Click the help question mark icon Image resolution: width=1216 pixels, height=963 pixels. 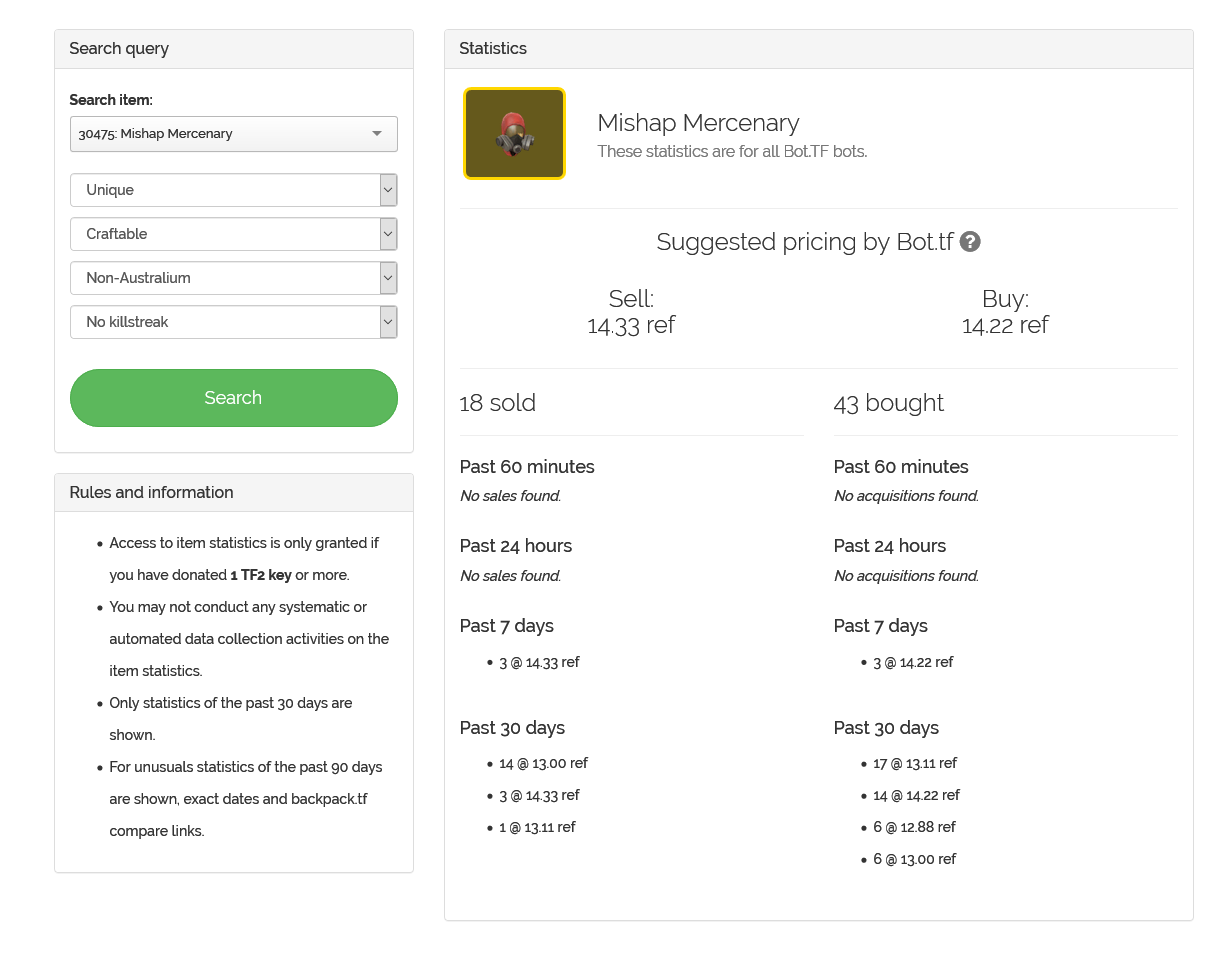coord(970,242)
